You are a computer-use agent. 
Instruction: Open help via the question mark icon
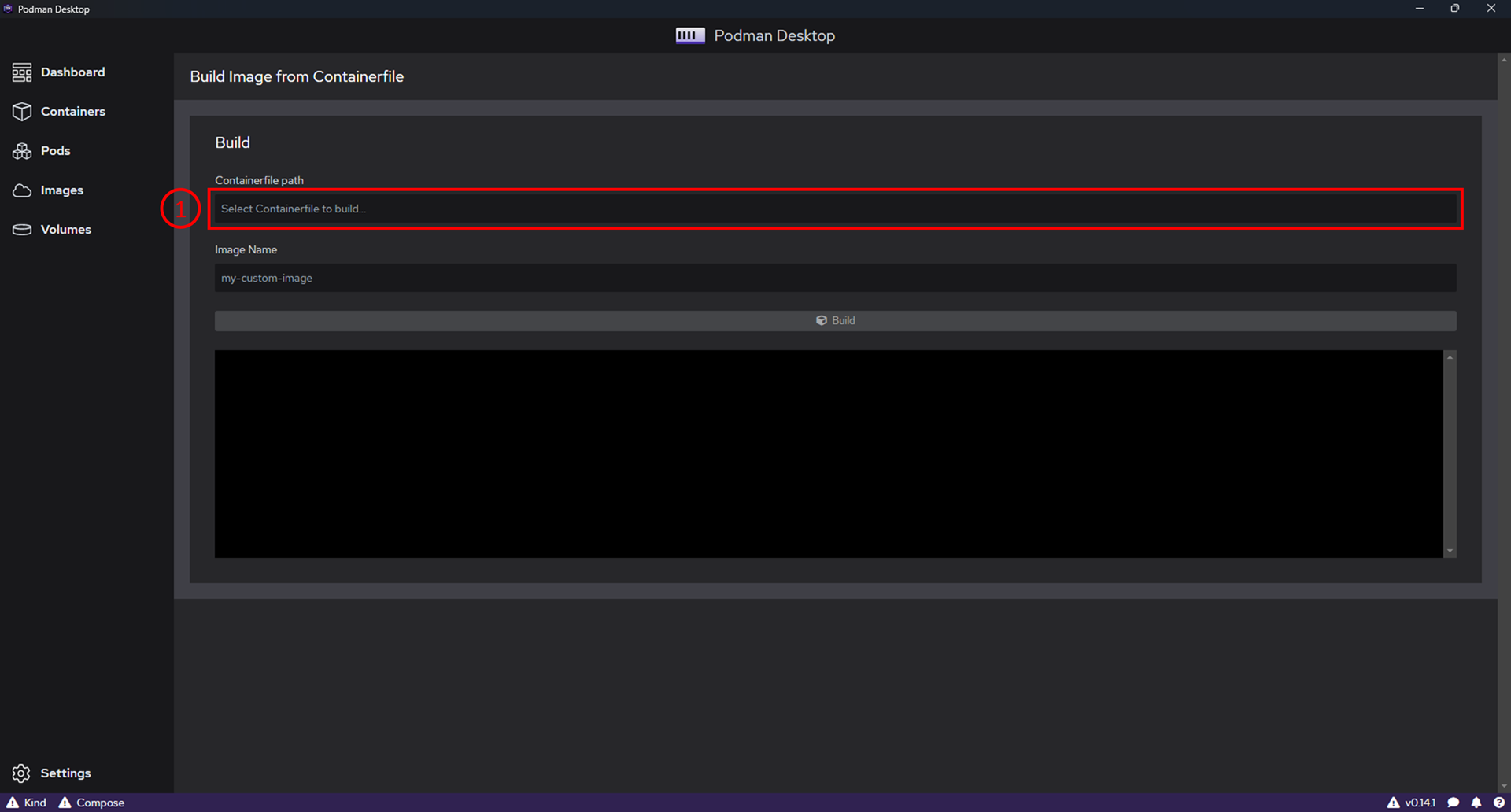coord(1499,803)
